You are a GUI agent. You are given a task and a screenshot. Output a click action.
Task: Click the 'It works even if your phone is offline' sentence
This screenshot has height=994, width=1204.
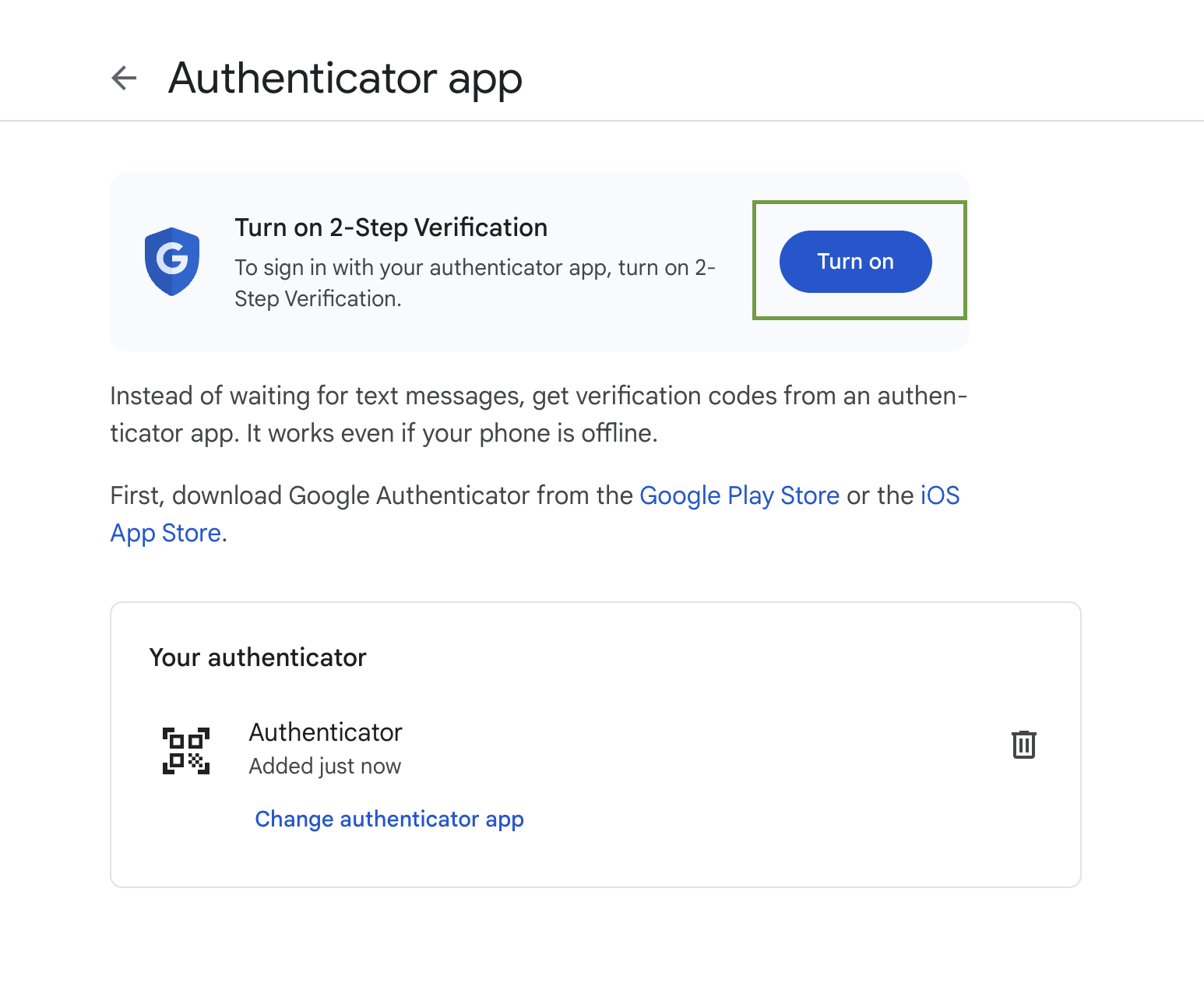coord(452,433)
